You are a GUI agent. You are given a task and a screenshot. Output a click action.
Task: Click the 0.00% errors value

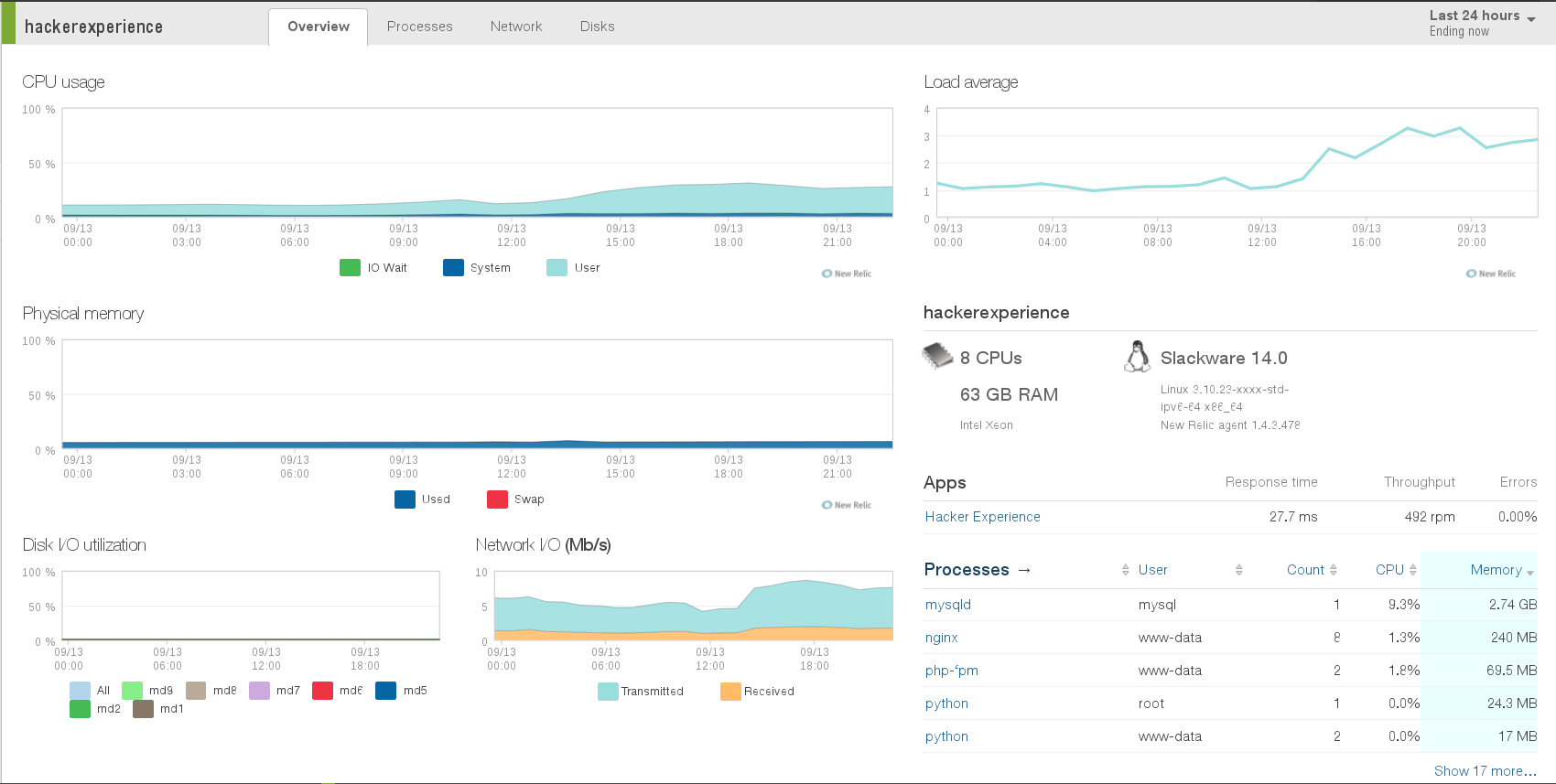point(1517,517)
